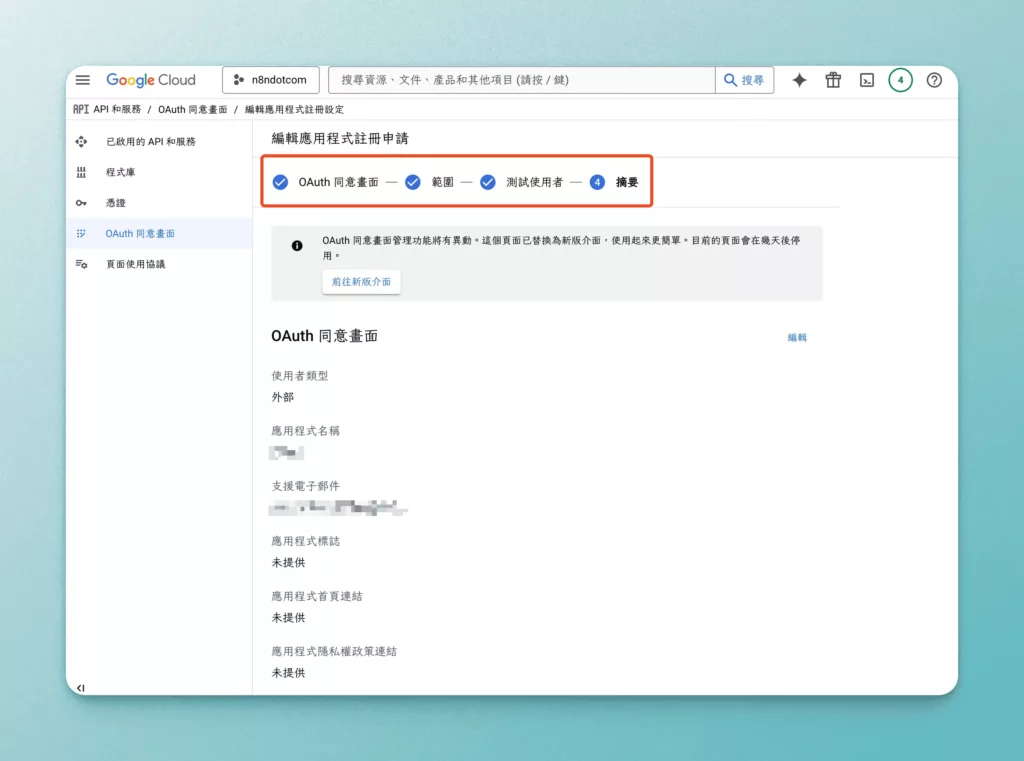Image resolution: width=1024 pixels, height=761 pixels.
Task: Select 程式庫 in the sidebar
Action: [x=120, y=172]
